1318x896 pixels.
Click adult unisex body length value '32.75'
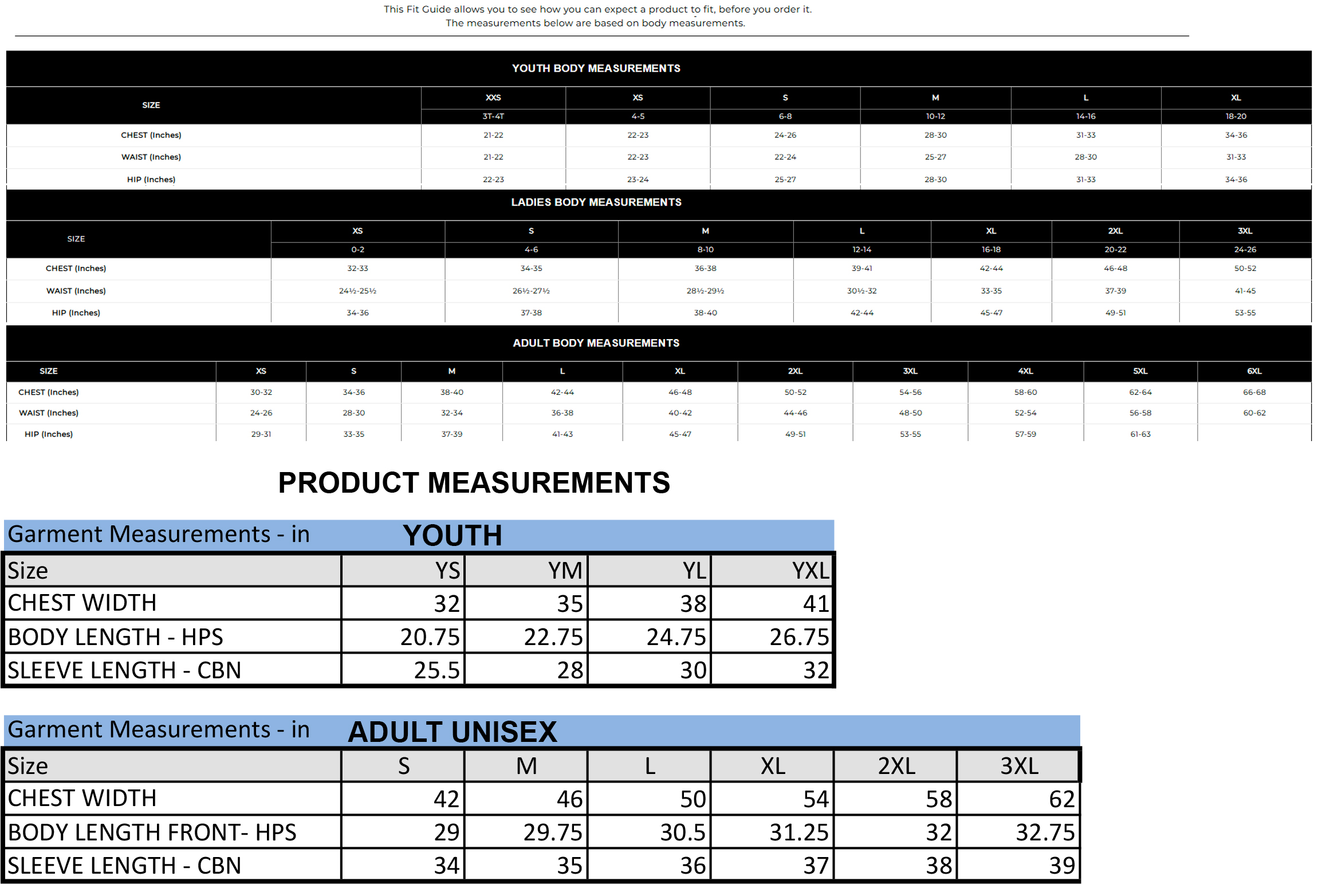tap(1045, 832)
